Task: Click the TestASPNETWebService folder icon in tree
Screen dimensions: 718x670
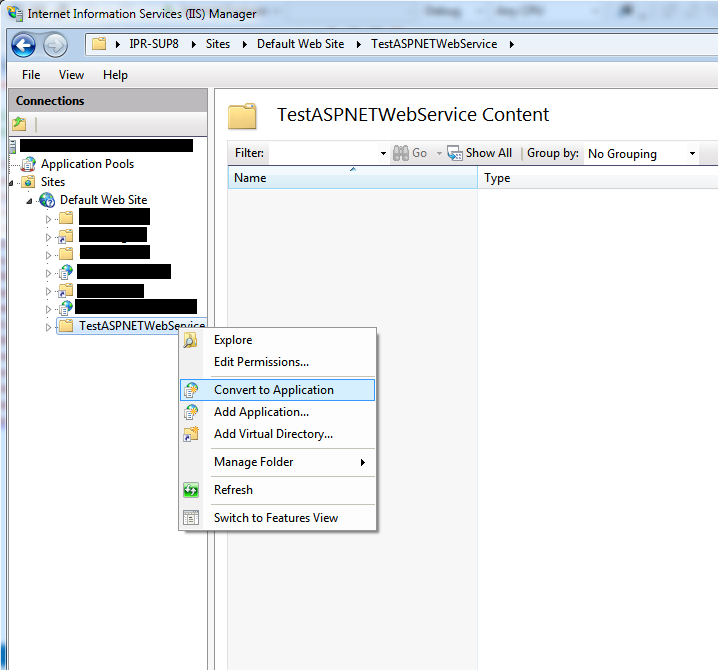Action: click(x=66, y=326)
